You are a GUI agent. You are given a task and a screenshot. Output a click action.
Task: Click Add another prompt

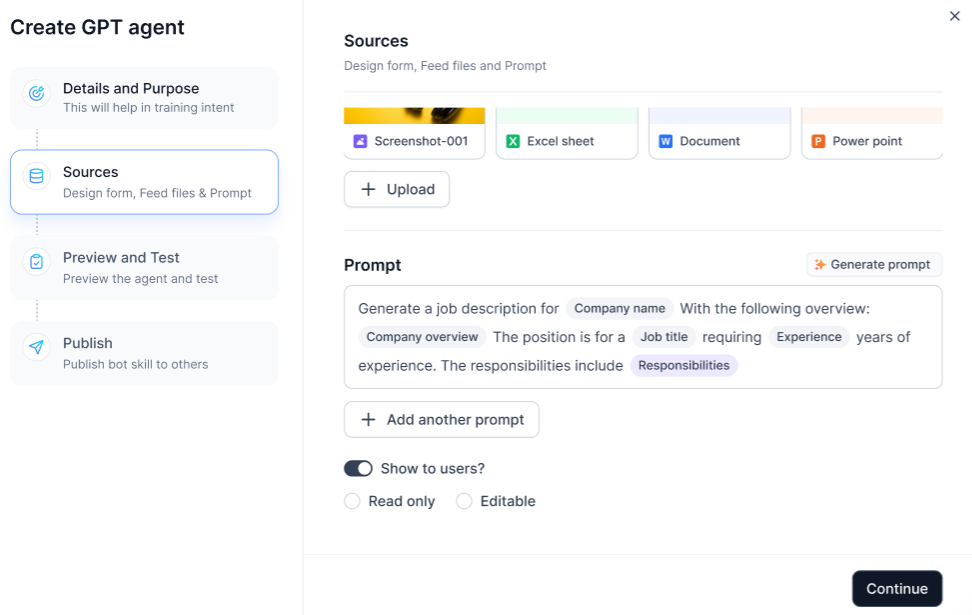[x=441, y=419]
